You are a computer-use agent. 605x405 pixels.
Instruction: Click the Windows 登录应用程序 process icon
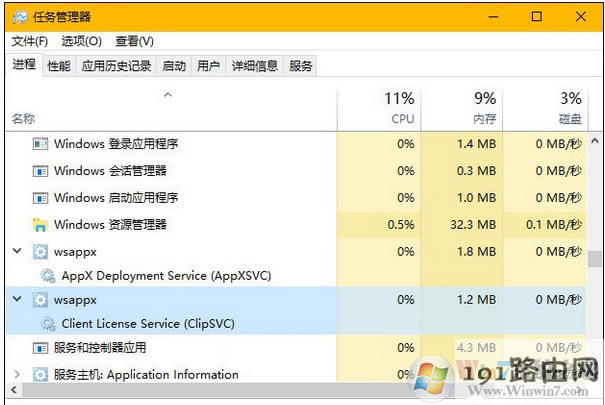pyautogui.click(x=40, y=144)
